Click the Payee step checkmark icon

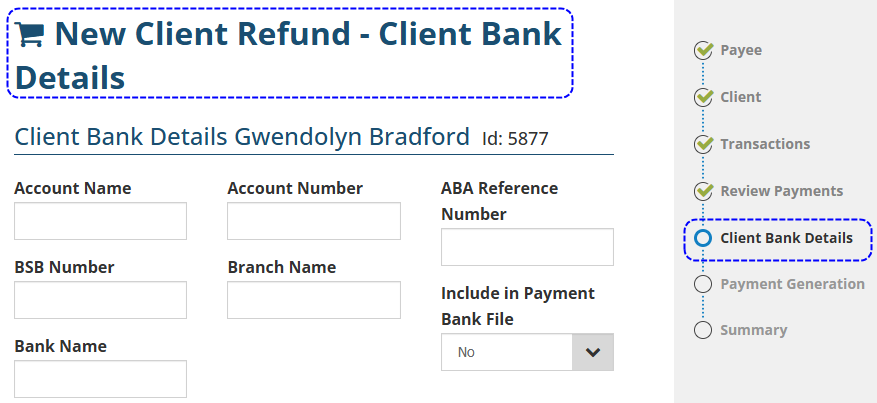703,50
